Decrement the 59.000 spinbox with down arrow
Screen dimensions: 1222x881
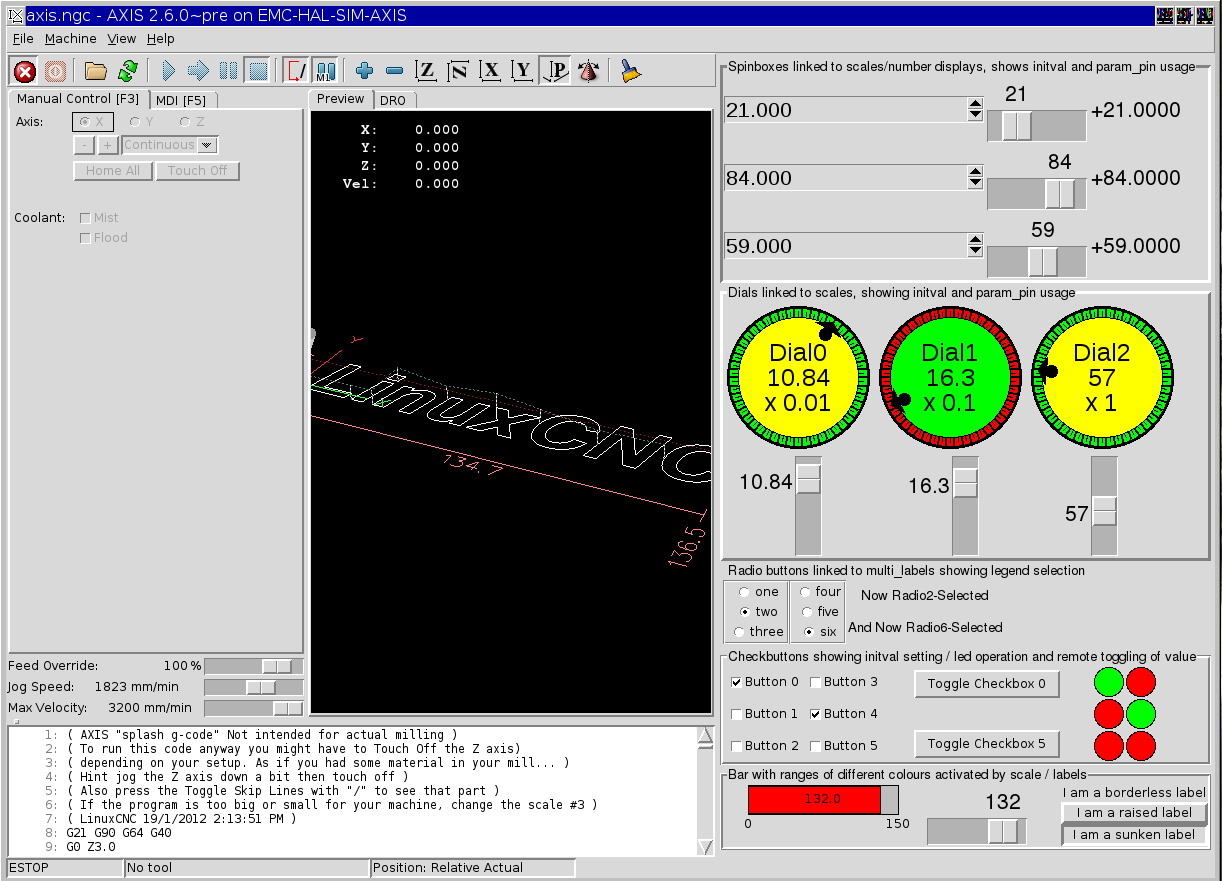coord(976,252)
